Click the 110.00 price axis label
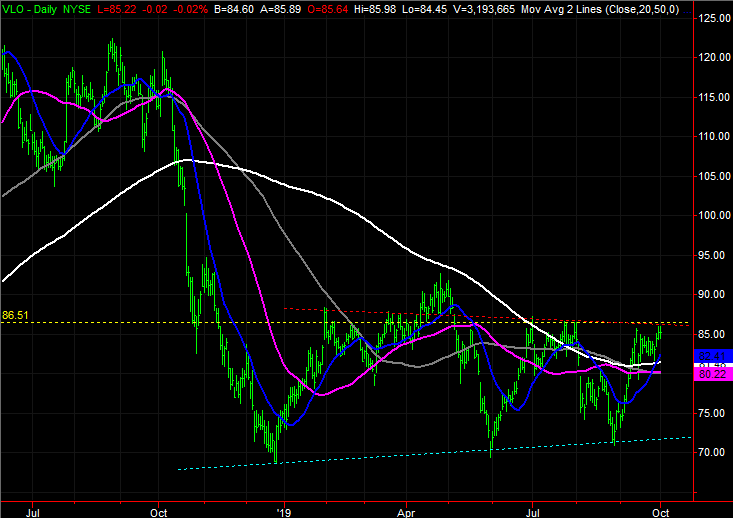Image resolution: width=733 pixels, height=518 pixels. point(714,136)
